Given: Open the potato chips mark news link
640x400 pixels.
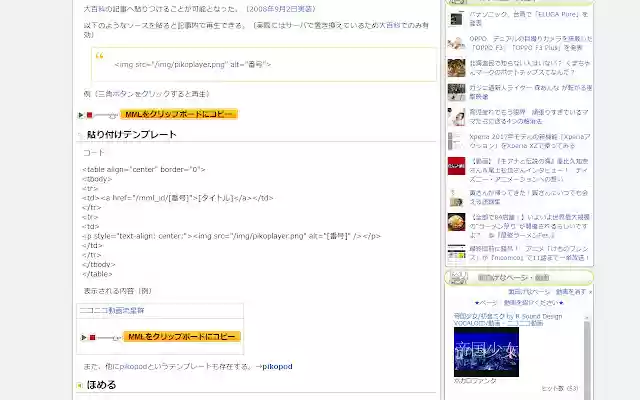Looking at the screenshot, I should tap(530, 68).
